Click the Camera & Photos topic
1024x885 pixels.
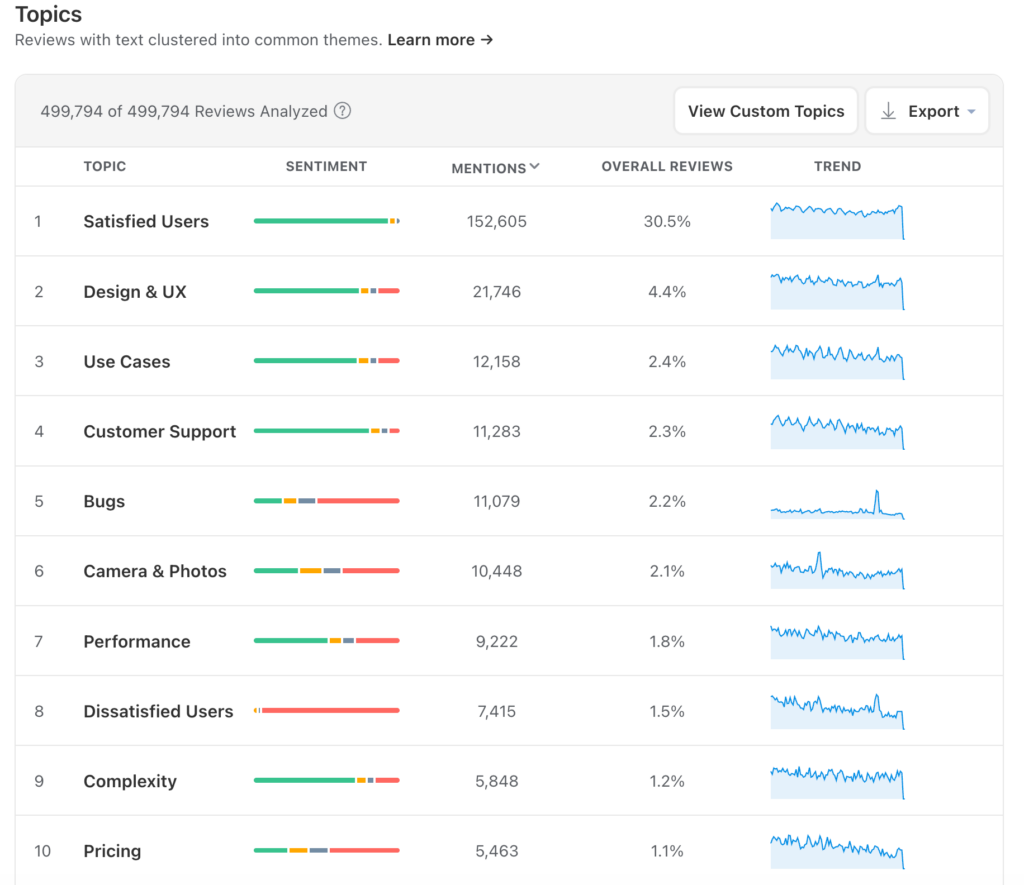155,572
